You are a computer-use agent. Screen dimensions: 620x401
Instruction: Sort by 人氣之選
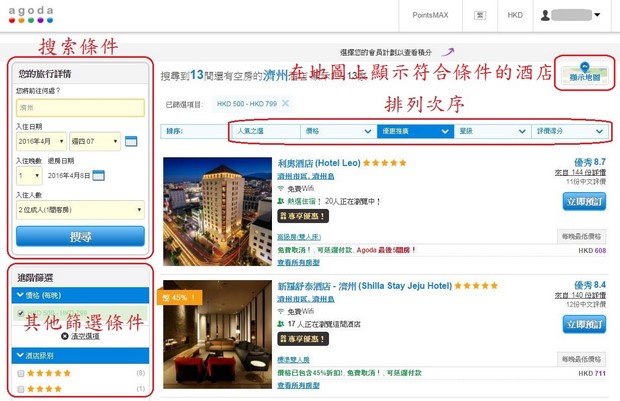click(x=266, y=131)
